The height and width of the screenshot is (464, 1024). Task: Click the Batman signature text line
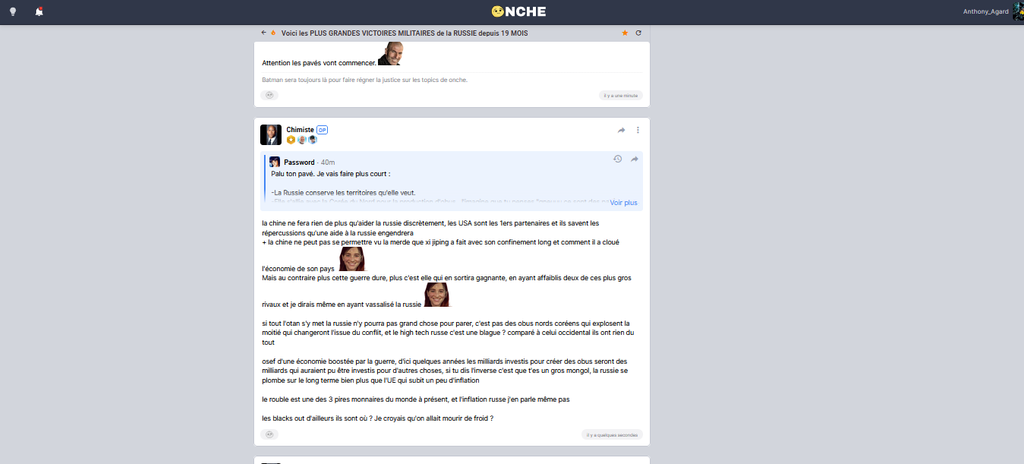click(365, 80)
